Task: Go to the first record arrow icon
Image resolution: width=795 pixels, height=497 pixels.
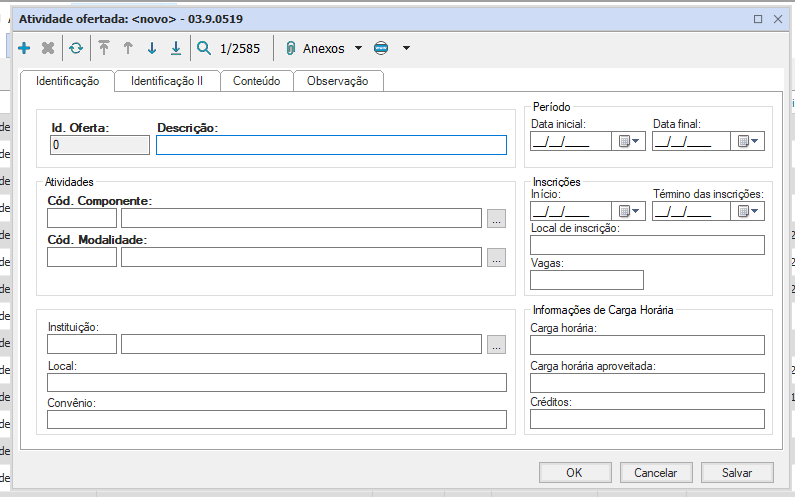Action: (104, 48)
